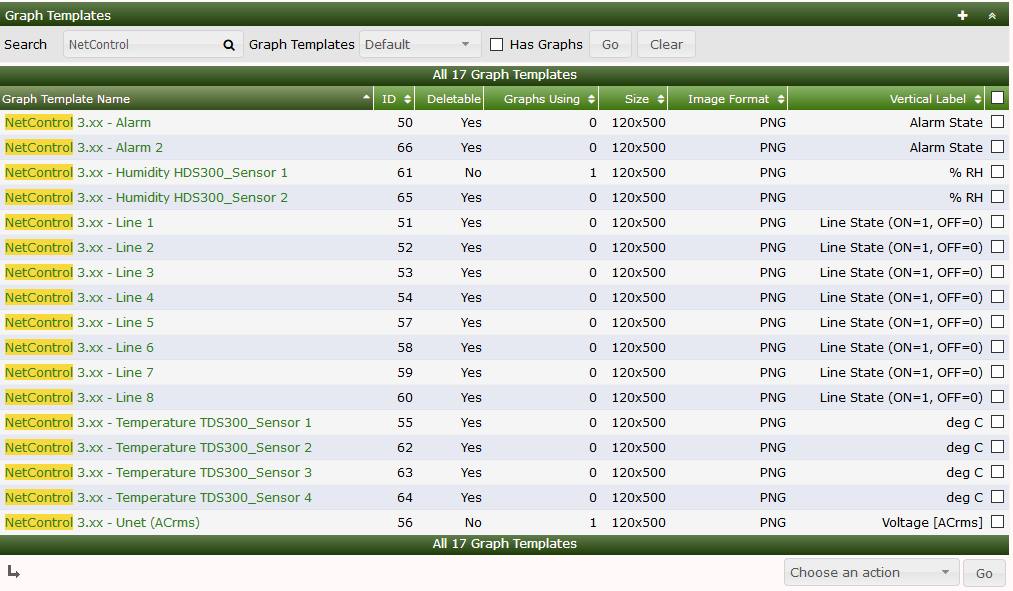
Task: Click the Voltage [ACrms] vertical label cell
Action: point(932,523)
